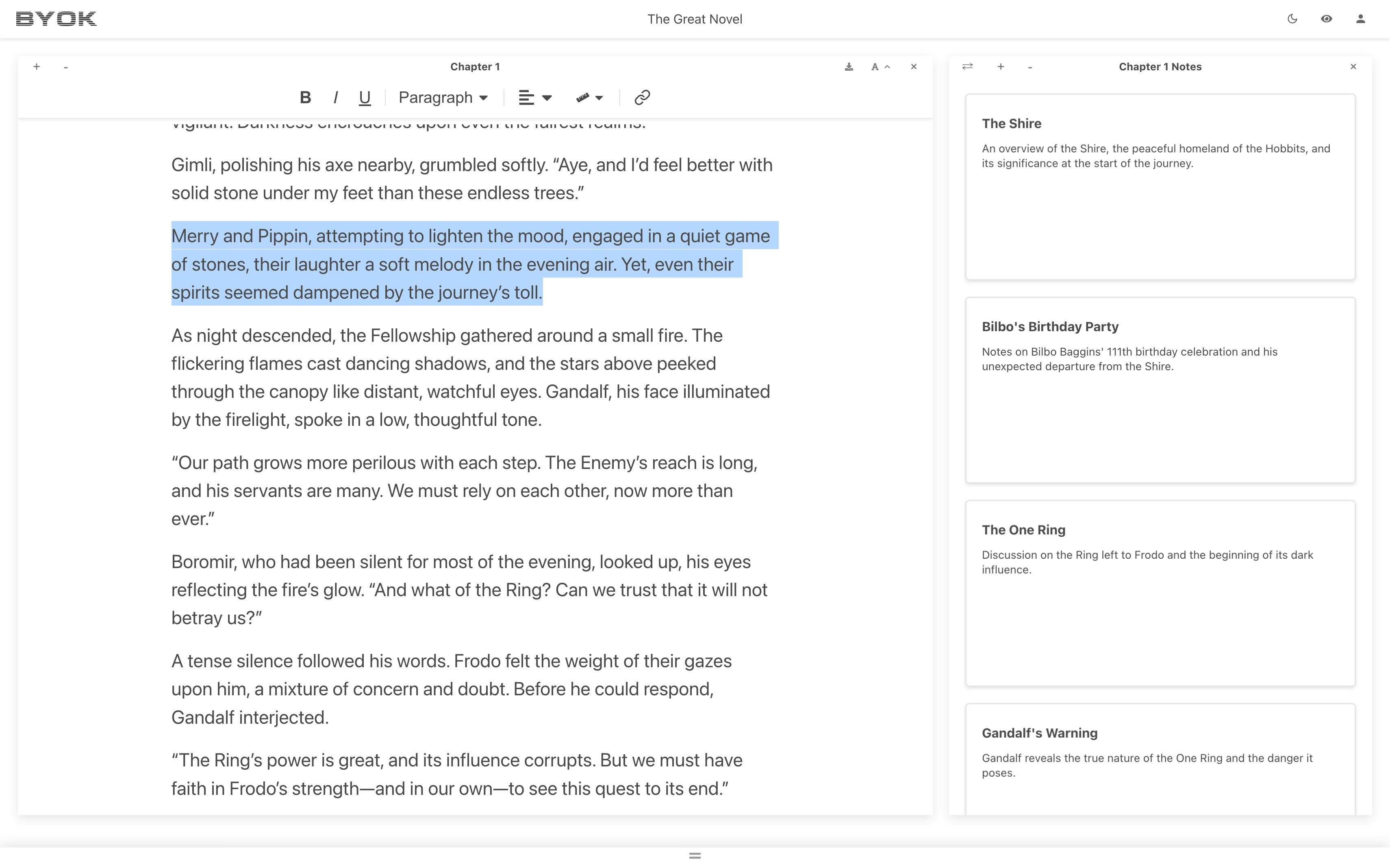Toggle bold formatting
Viewport: 1390px width, 868px height.
click(x=306, y=98)
